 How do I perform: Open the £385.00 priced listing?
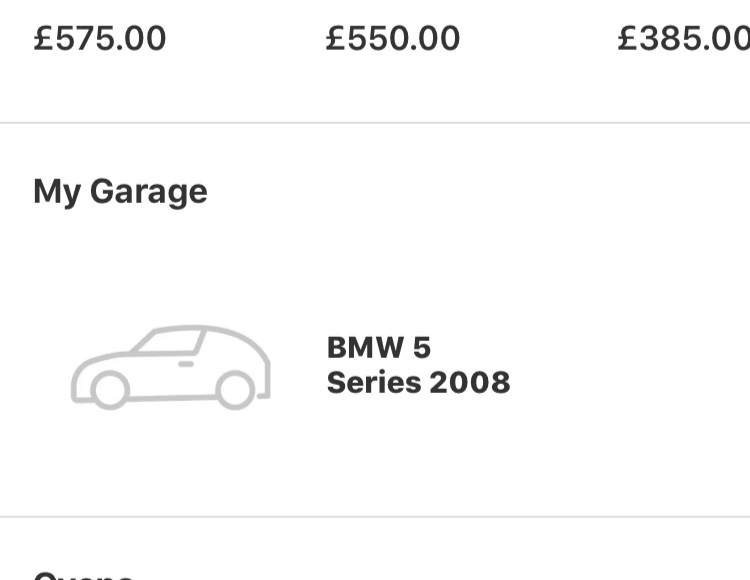pyautogui.click(x=684, y=38)
